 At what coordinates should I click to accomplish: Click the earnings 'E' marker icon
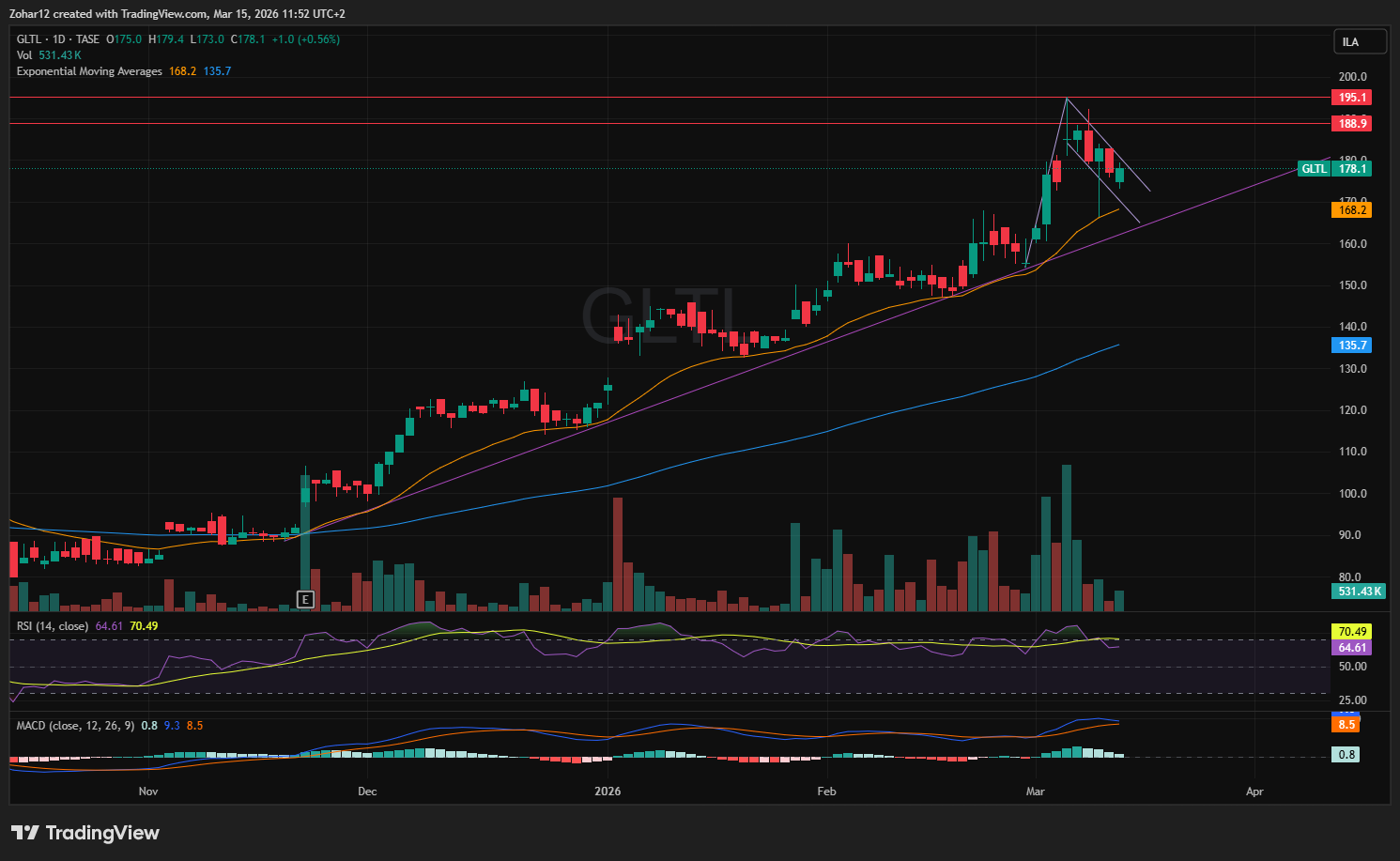point(304,599)
